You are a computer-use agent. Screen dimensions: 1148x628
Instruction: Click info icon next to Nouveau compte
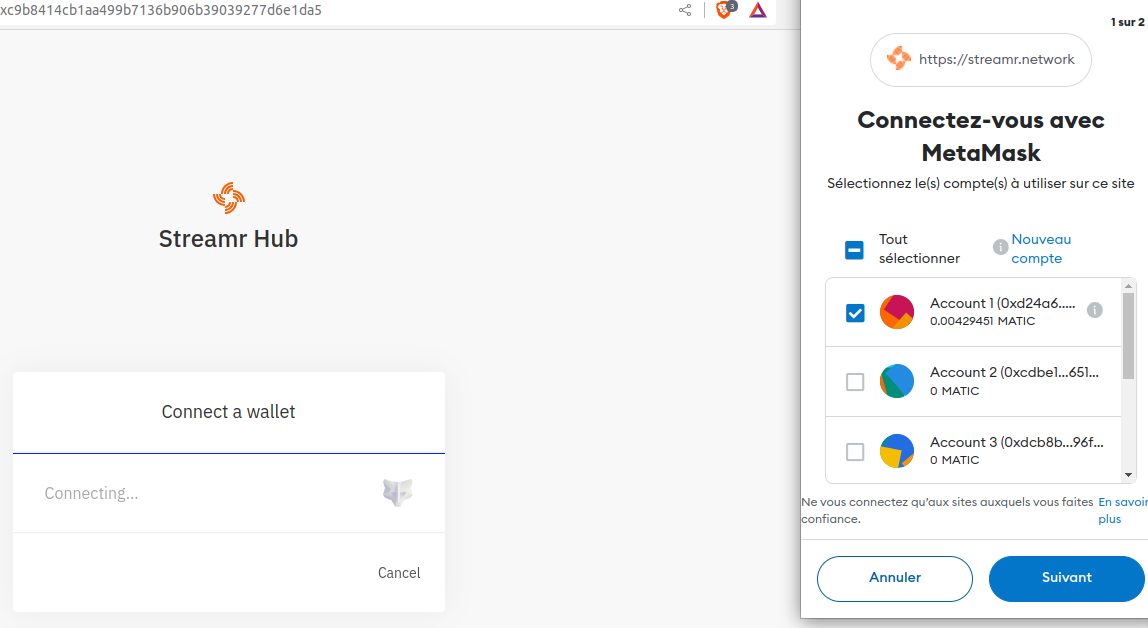(x=1000, y=247)
